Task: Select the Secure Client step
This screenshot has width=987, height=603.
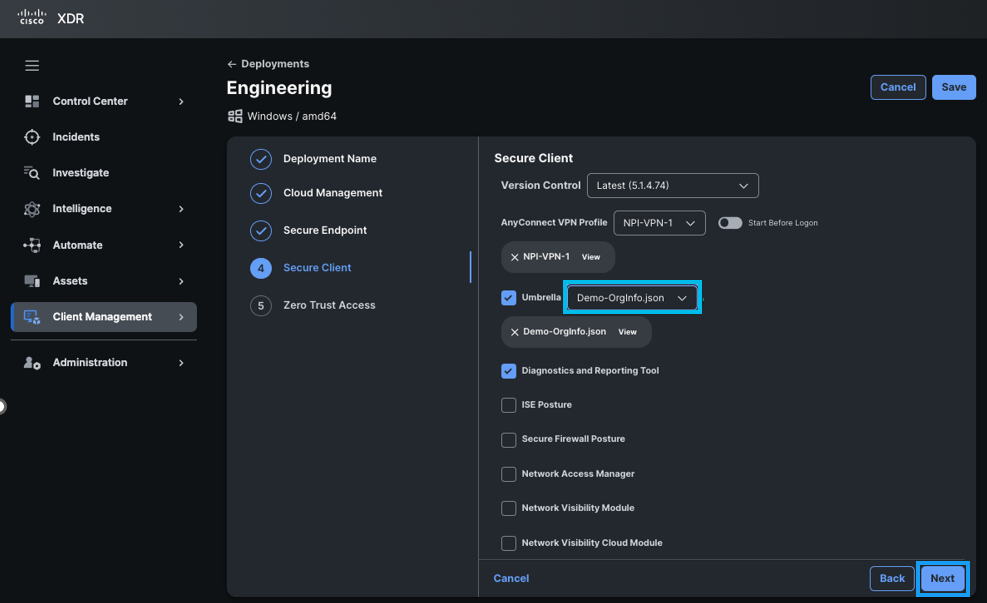Action: pyautogui.click(x=317, y=268)
